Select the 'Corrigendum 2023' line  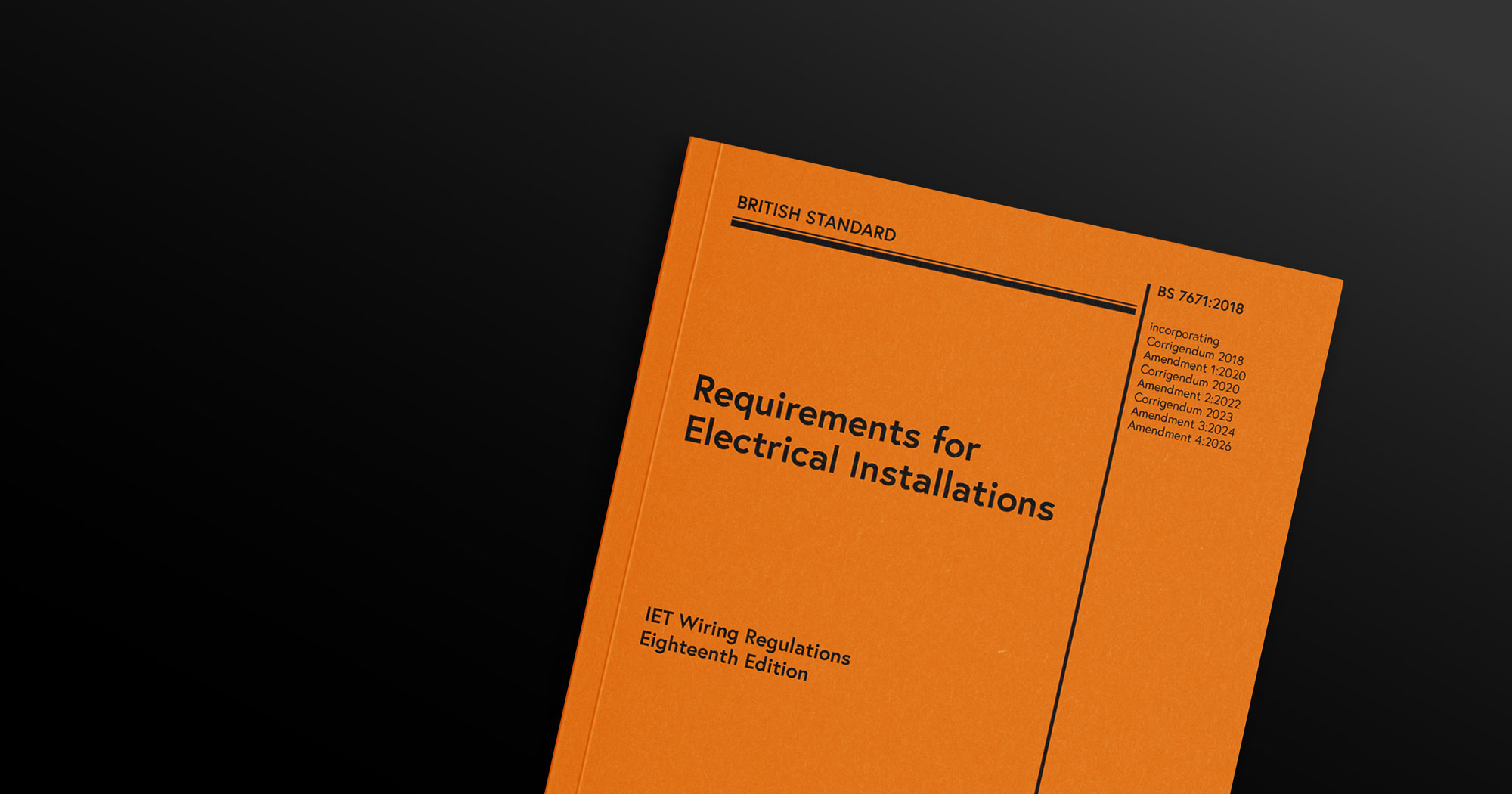[1183, 408]
